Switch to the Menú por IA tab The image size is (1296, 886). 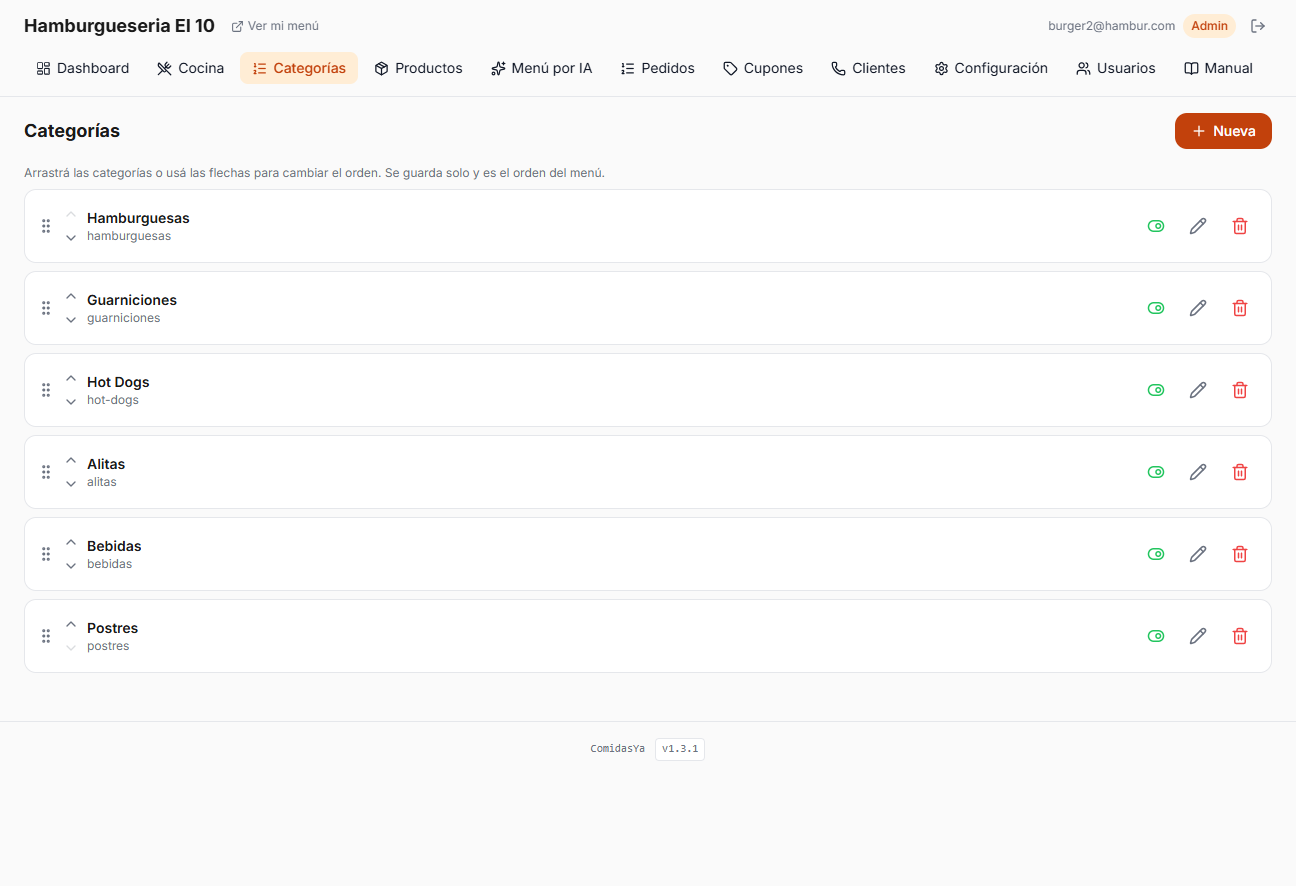point(541,68)
